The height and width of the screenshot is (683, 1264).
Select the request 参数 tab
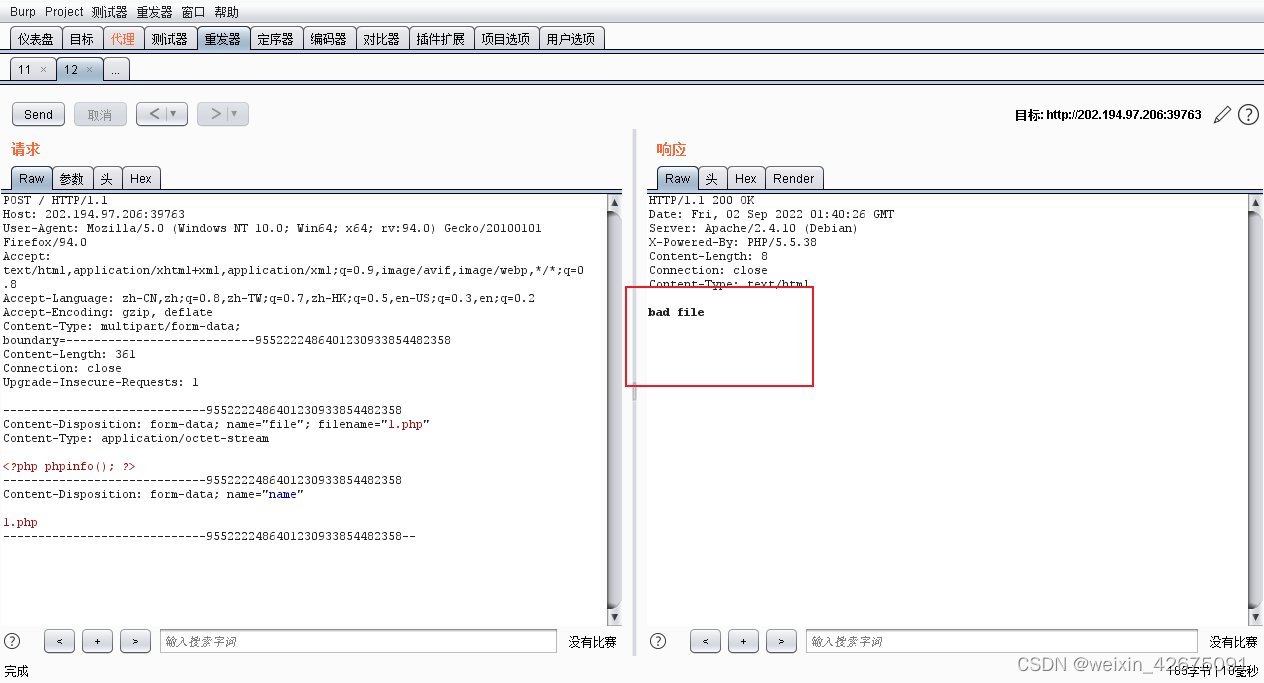tap(72, 179)
